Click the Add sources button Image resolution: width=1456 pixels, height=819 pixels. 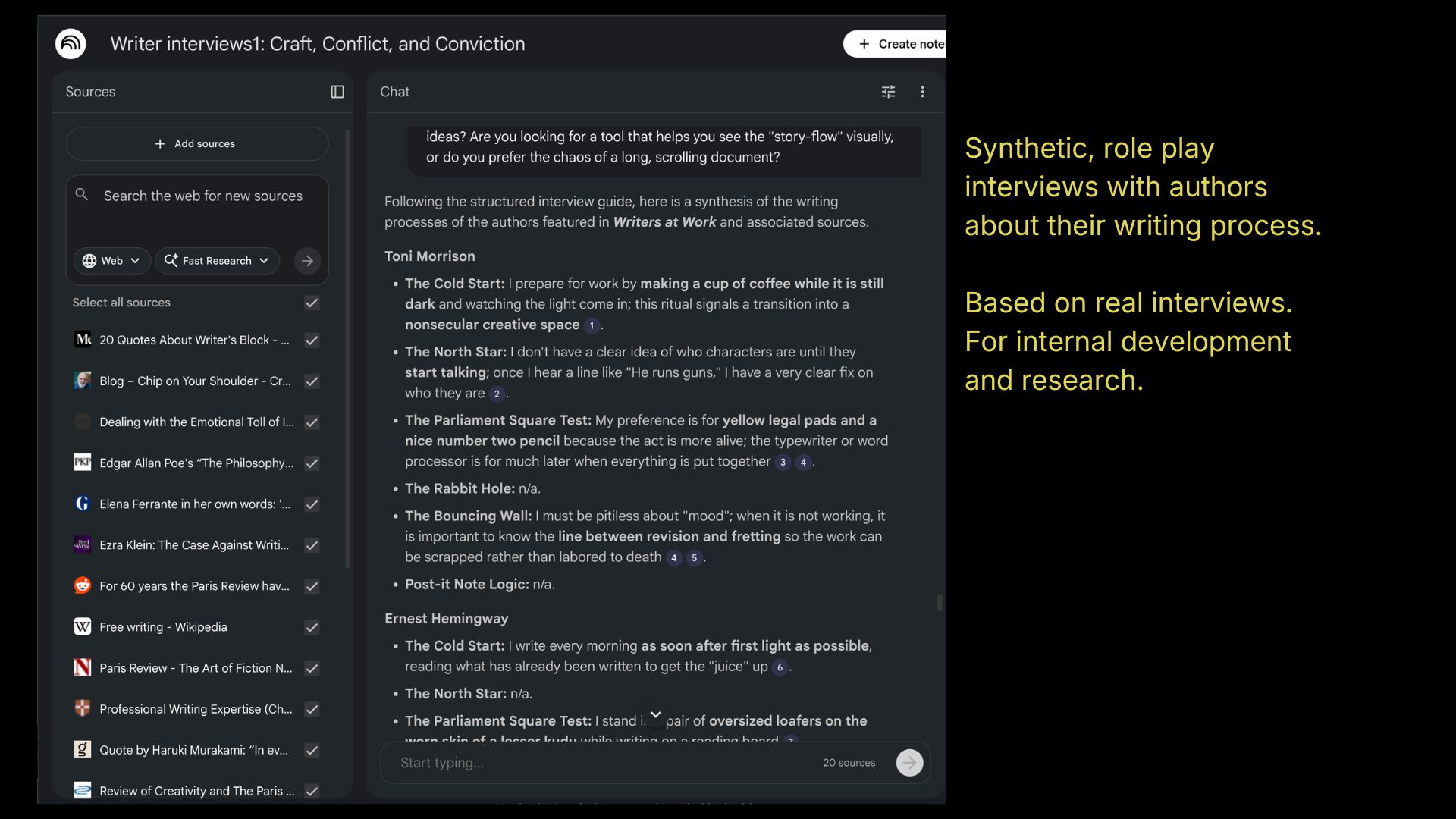click(196, 144)
